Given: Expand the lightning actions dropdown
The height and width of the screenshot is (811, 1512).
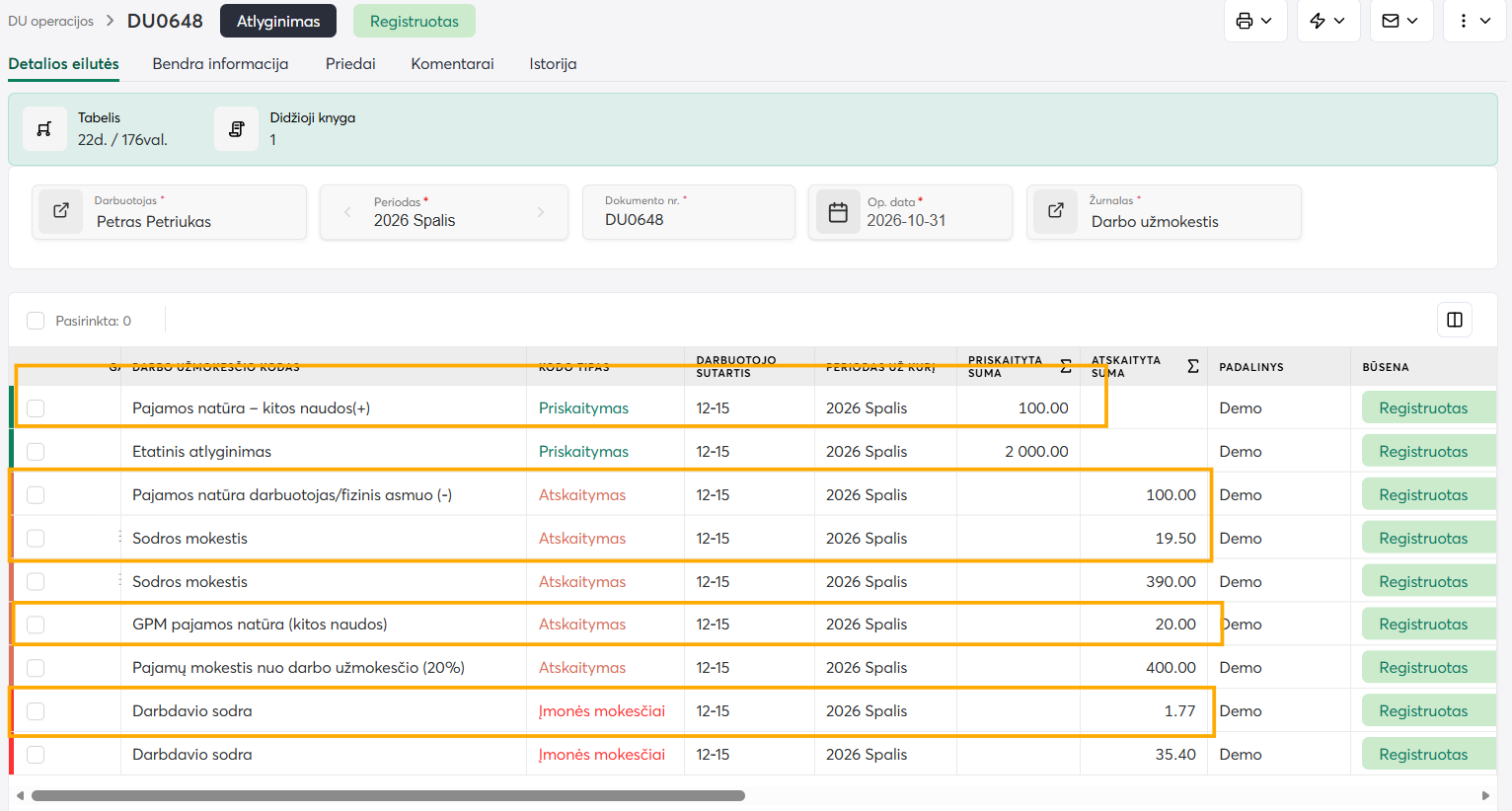Looking at the screenshot, I should (x=1328, y=21).
